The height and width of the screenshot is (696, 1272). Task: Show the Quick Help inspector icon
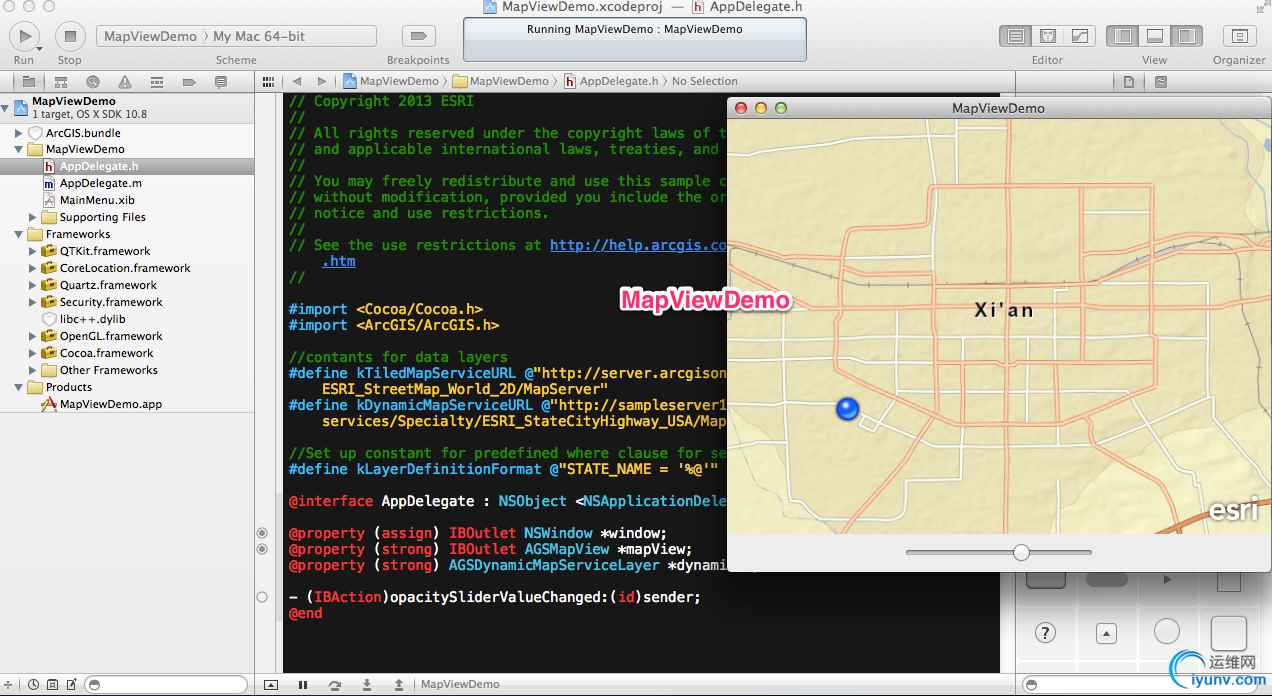(x=1160, y=82)
